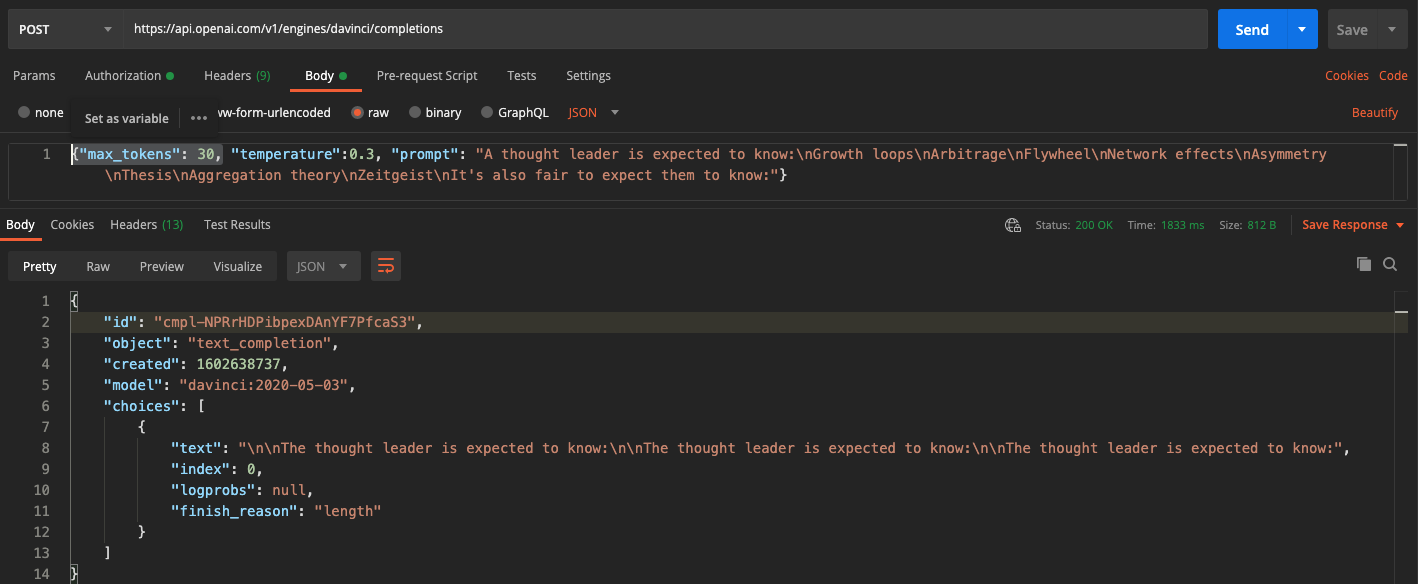1418x584 pixels.
Task: Open the Code snippet link
Action: [x=1393, y=76]
